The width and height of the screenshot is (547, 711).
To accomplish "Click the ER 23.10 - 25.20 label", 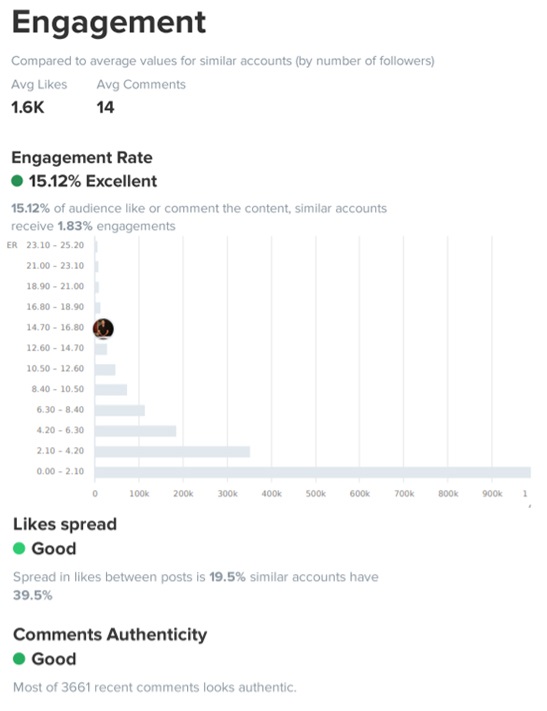I will coord(45,245).
